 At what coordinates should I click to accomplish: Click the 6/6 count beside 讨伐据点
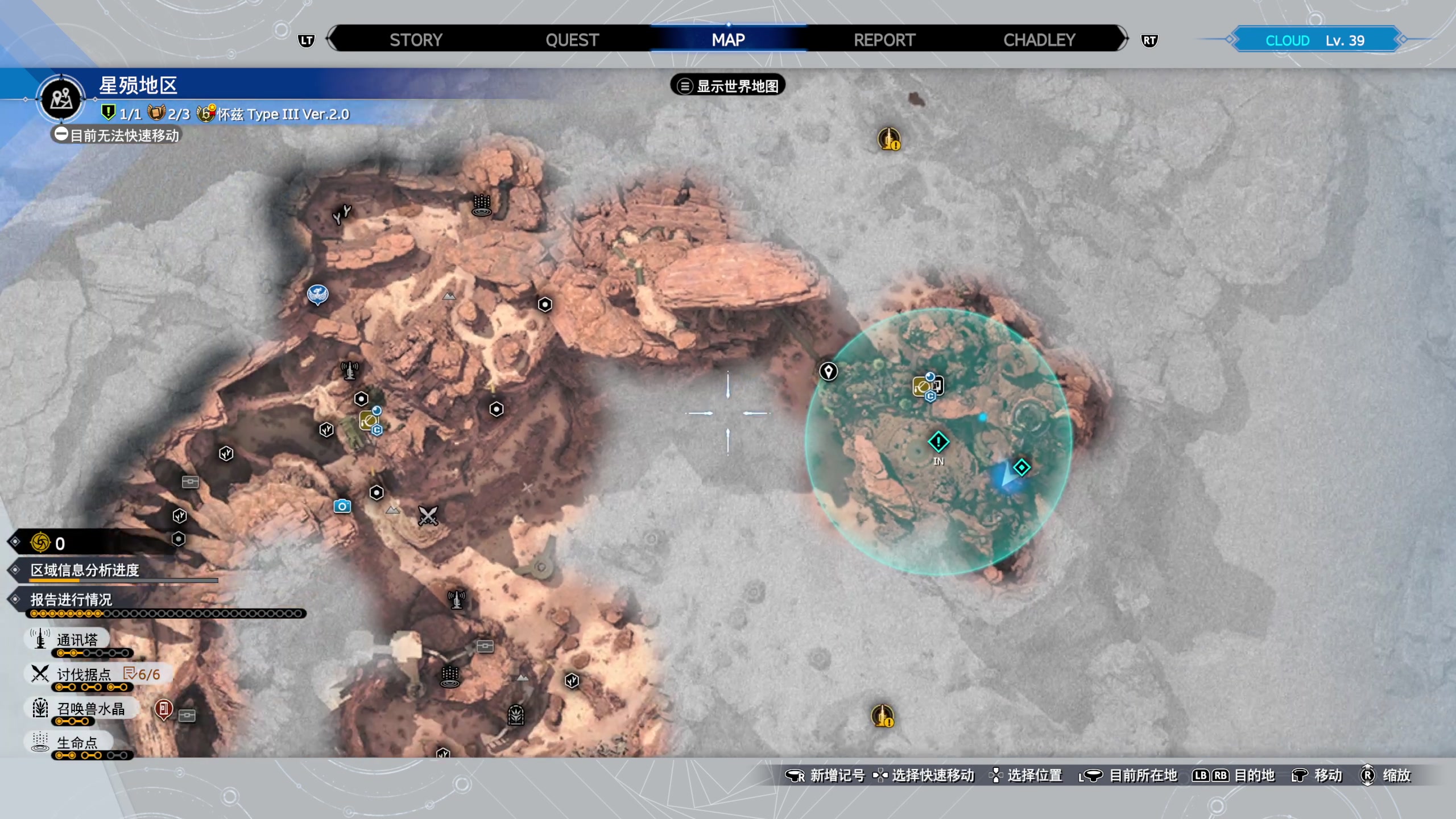pyautogui.click(x=142, y=675)
